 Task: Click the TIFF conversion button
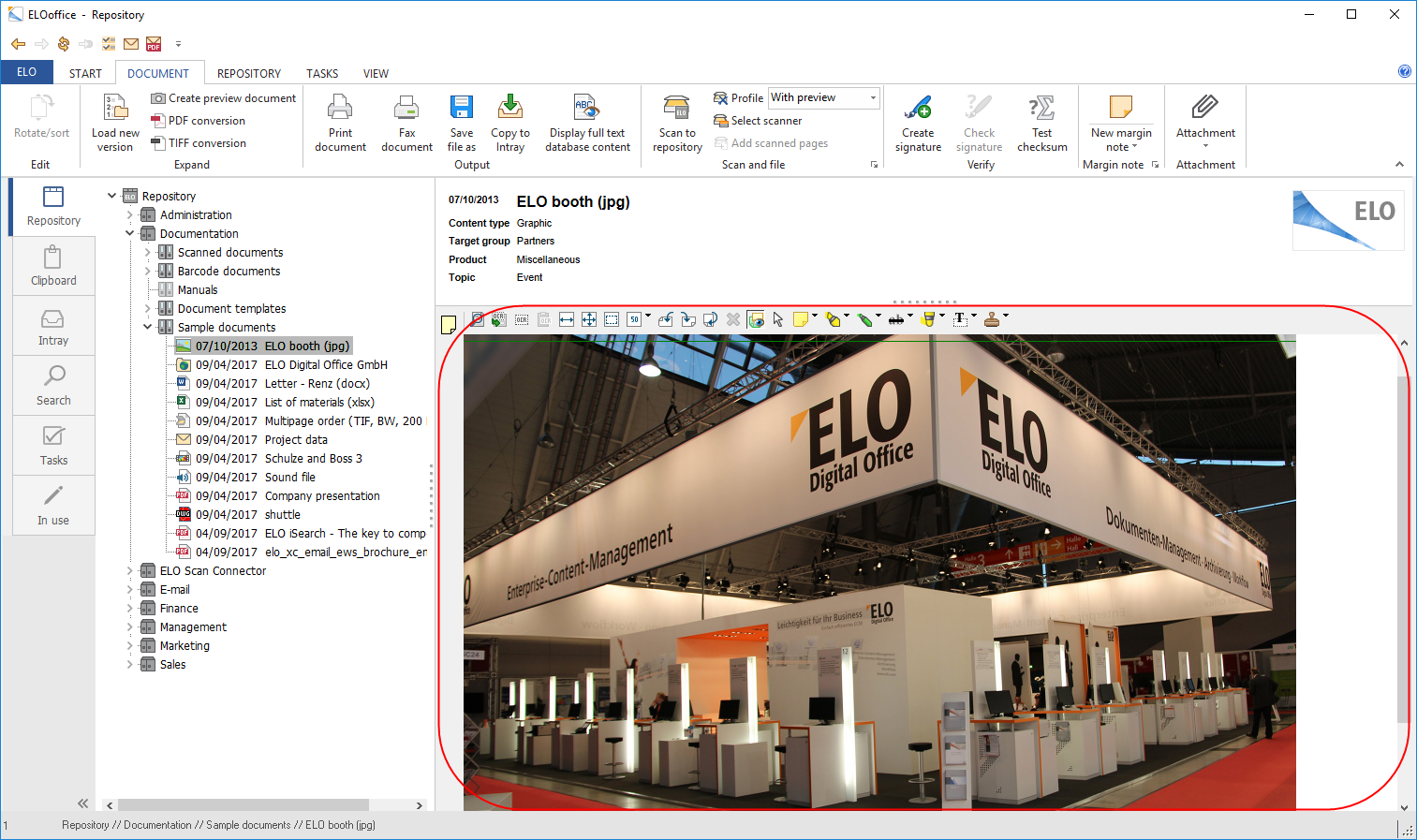coord(199,142)
